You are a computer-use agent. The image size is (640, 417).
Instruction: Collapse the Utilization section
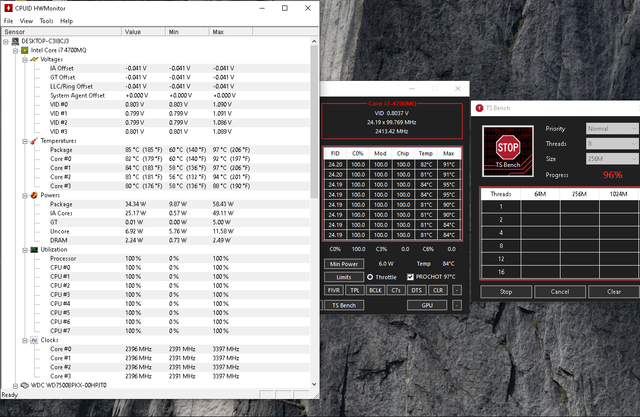[25, 250]
